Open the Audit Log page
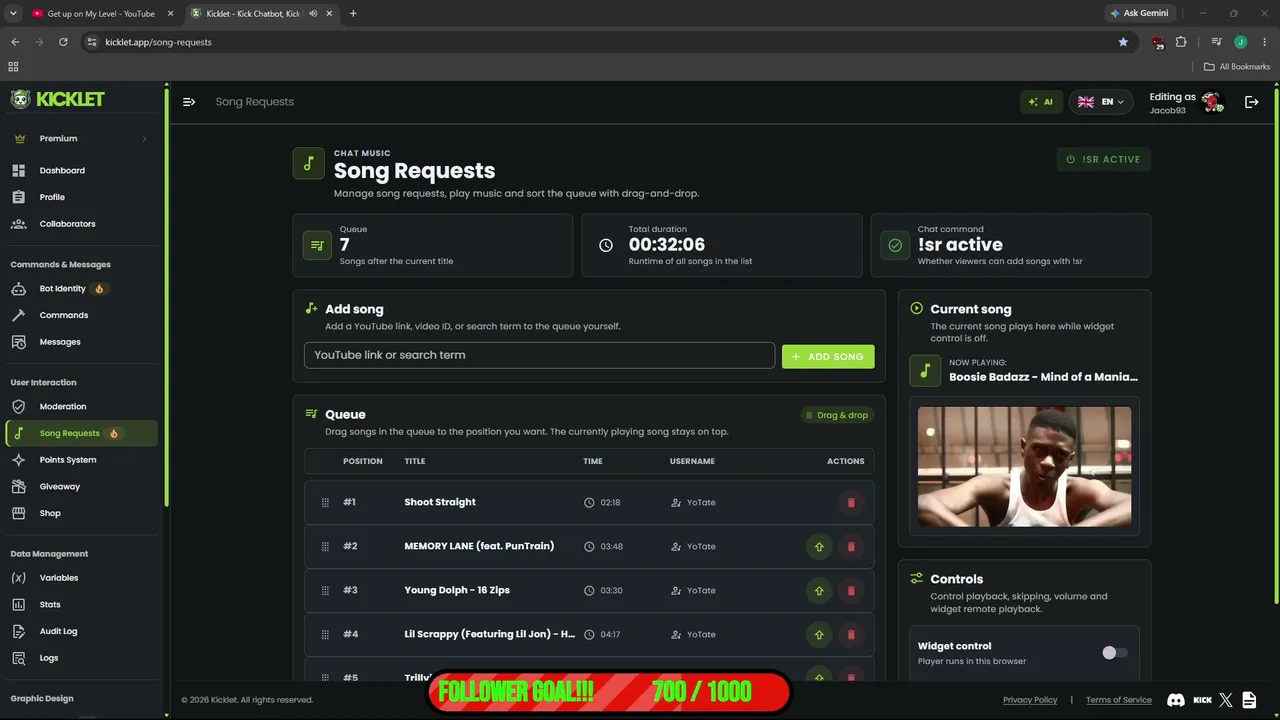This screenshot has width=1280, height=720. [58, 631]
